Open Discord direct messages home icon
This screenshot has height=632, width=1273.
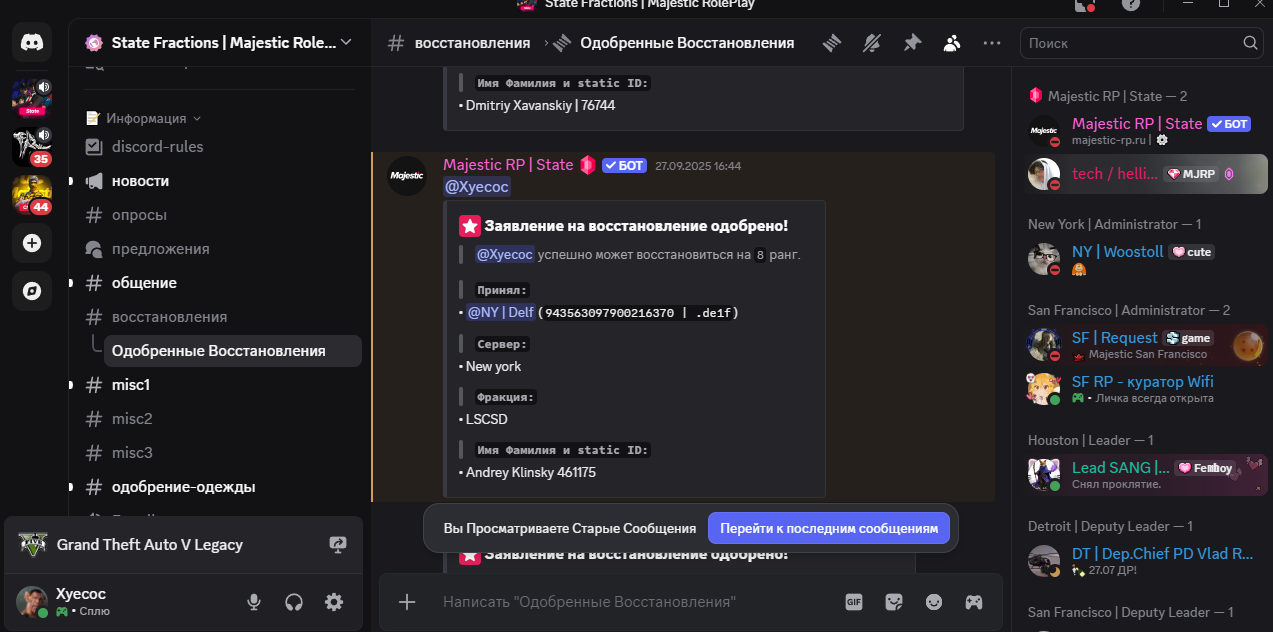32,43
